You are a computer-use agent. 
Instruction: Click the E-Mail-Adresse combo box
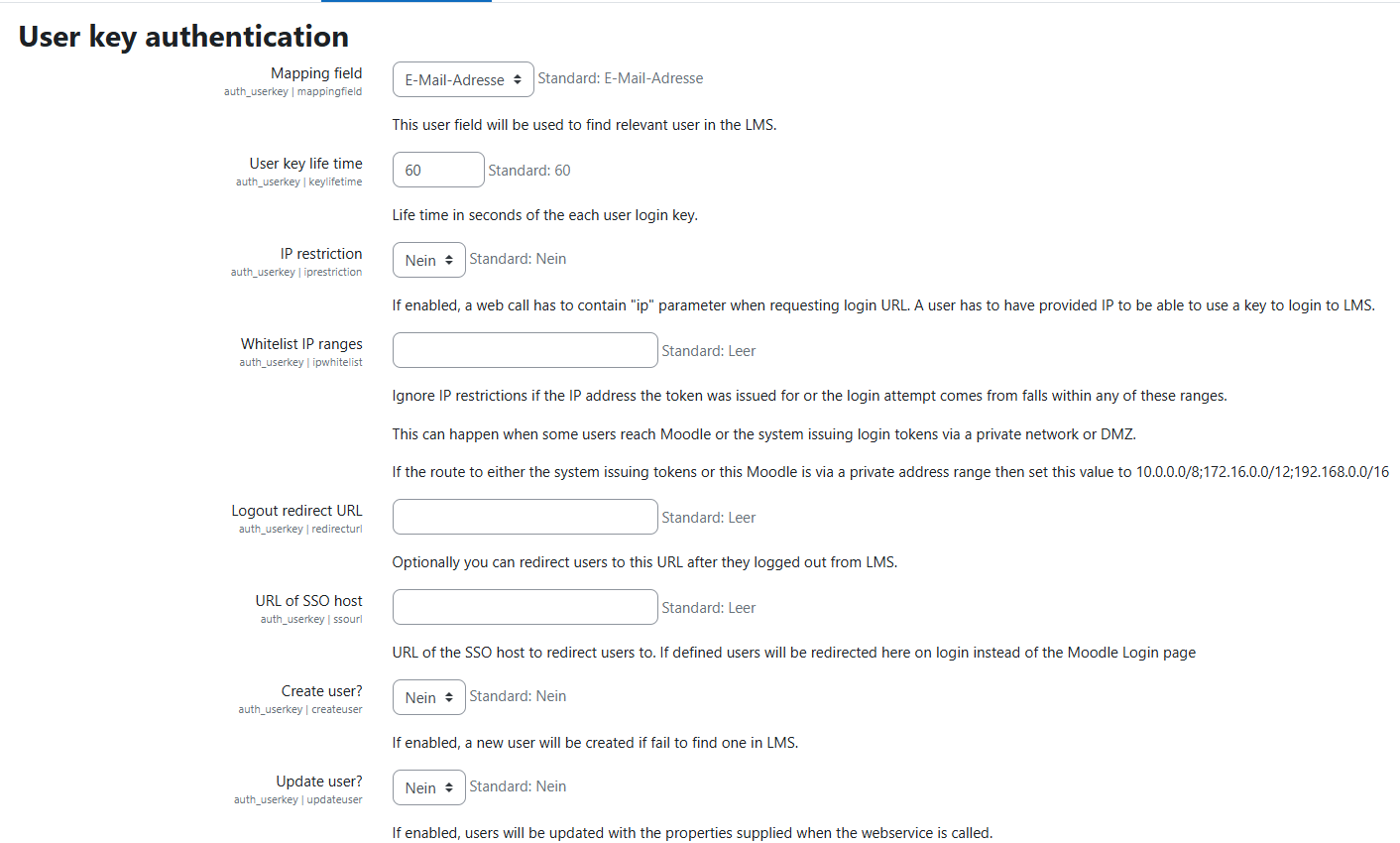click(x=462, y=78)
